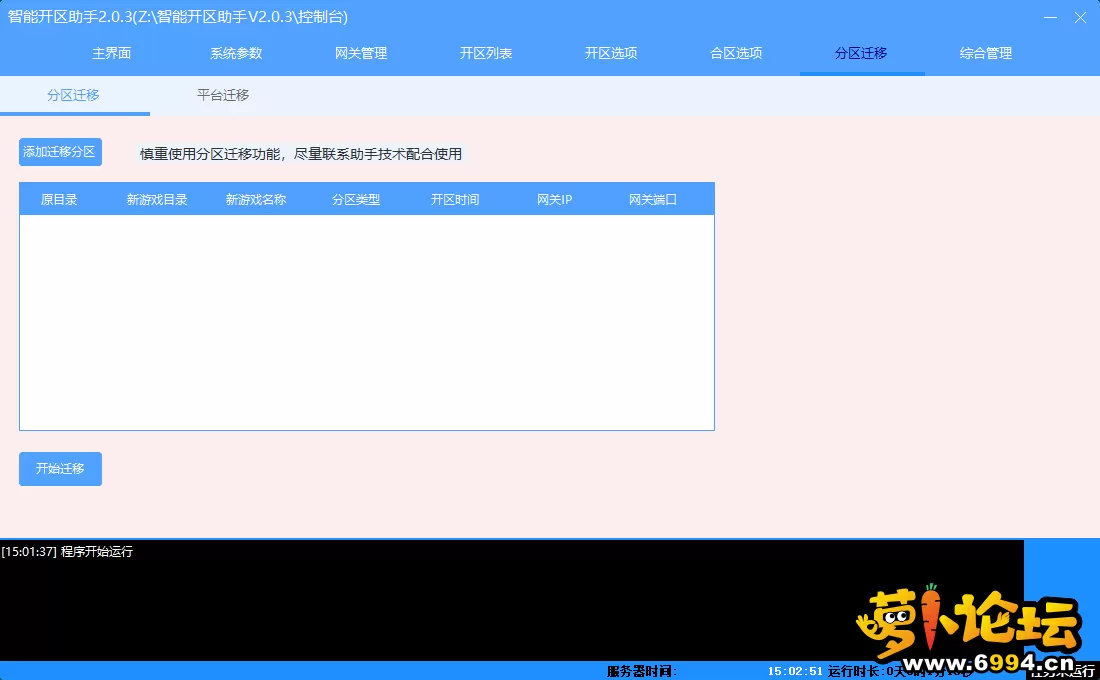The width and height of the screenshot is (1100, 680).
Task: Switch to the 平台迁移 sub-tab
Action: [223, 96]
